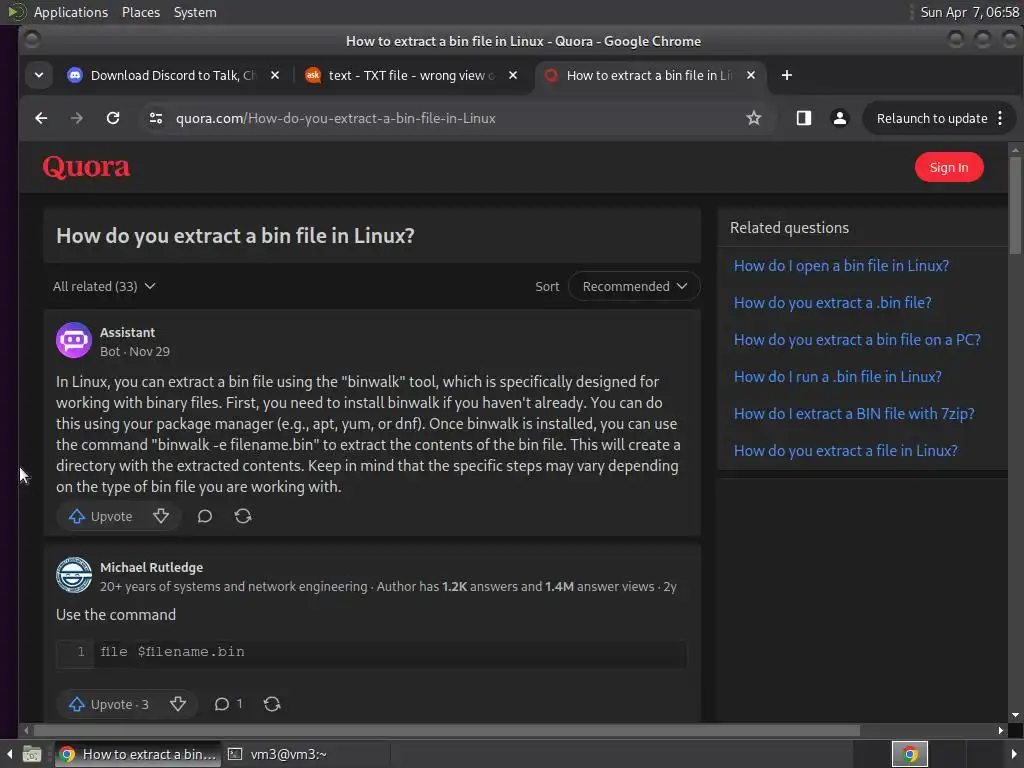Click the code line 'file $filename.bin'
Screen dimensions: 1024x768
172,652
